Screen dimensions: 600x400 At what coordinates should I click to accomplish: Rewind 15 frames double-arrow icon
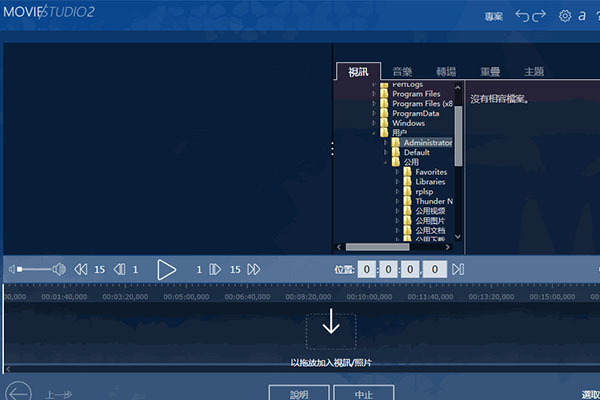pyautogui.click(x=81, y=269)
